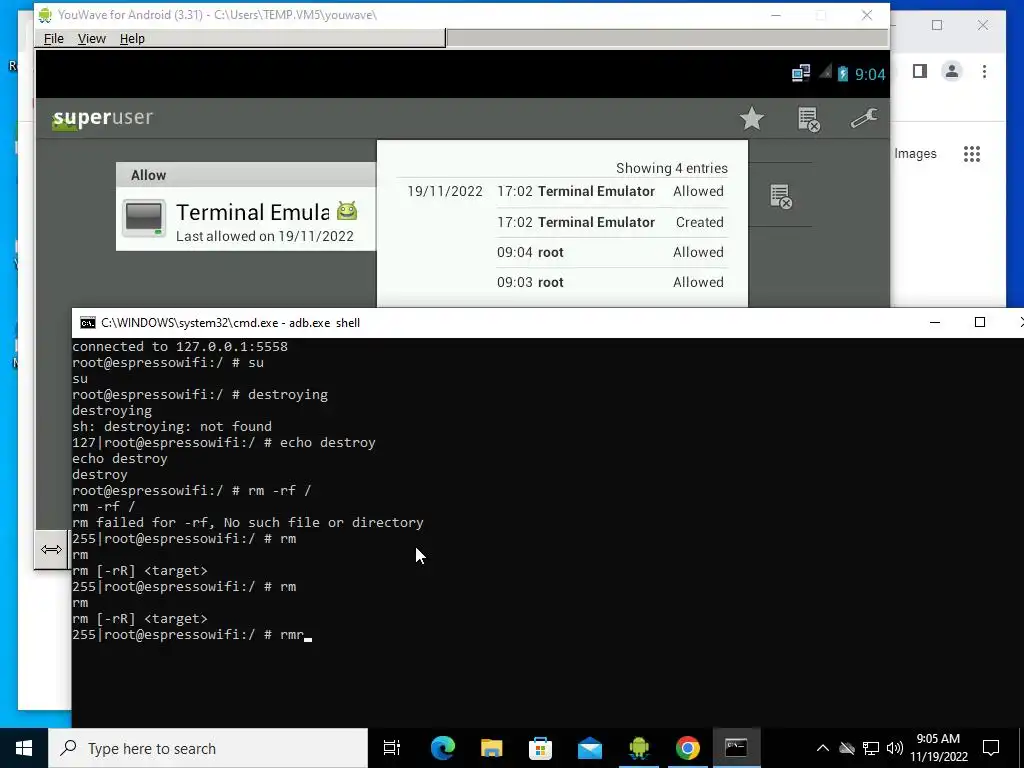Open the notification center icon
Viewport: 1024px width, 768px height.
pos(991,748)
